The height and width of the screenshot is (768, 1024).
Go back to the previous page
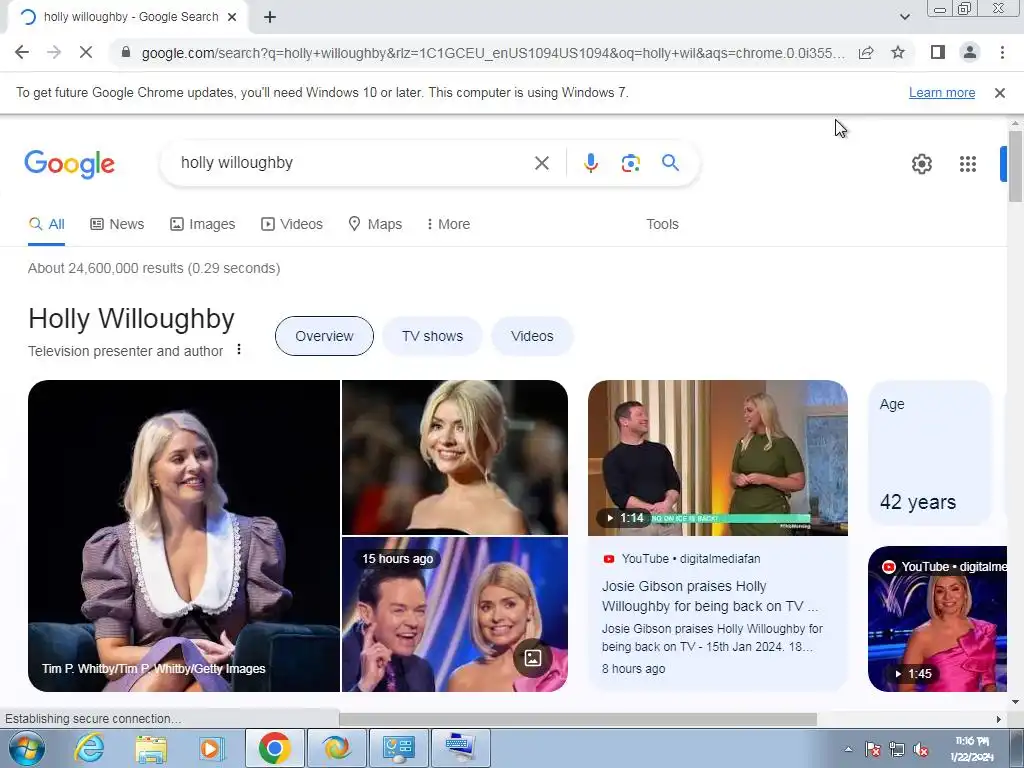[x=22, y=52]
